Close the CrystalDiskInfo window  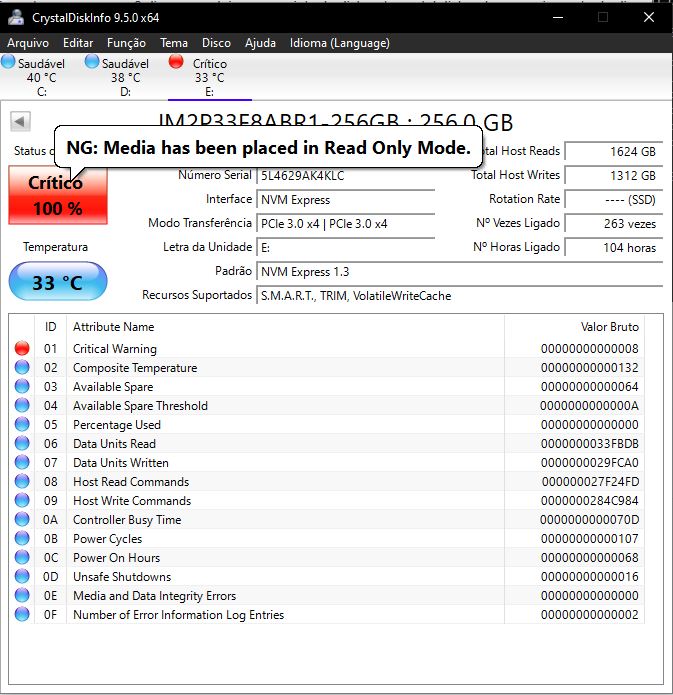tap(649, 17)
